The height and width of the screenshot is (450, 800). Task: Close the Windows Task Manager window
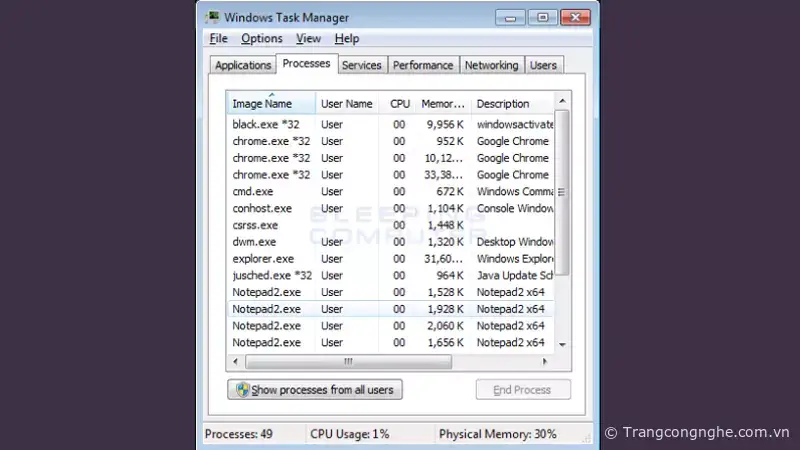pos(574,16)
